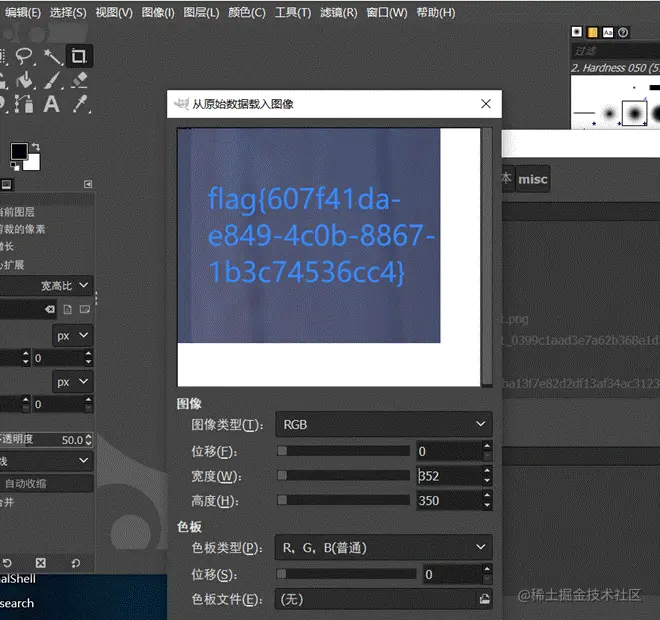Open palette file browse icon
660x620 pixels.
point(484,599)
